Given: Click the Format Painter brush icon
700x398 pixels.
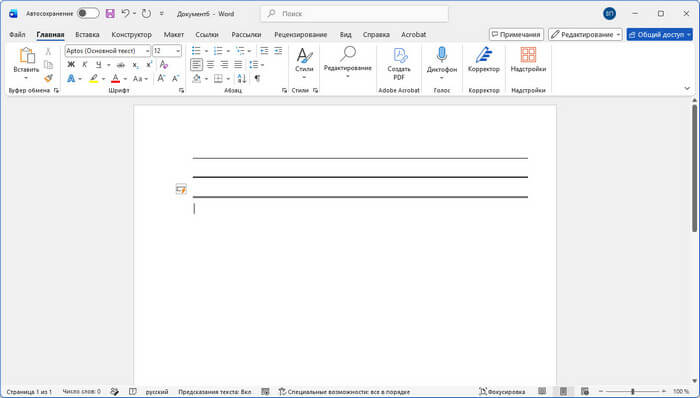Looking at the screenshot, I should [48, 79].
